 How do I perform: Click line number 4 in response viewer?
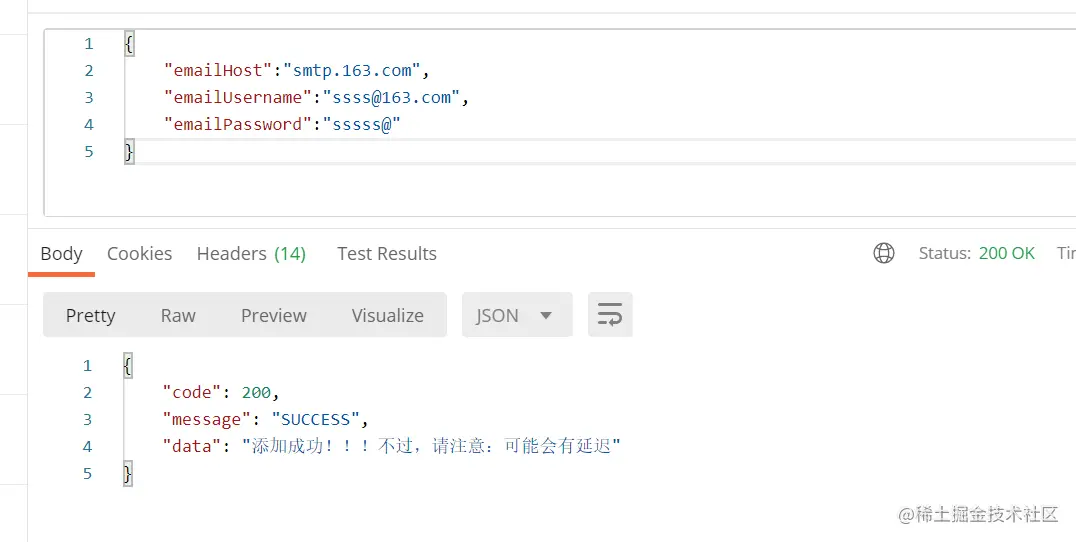pos(87,447)
